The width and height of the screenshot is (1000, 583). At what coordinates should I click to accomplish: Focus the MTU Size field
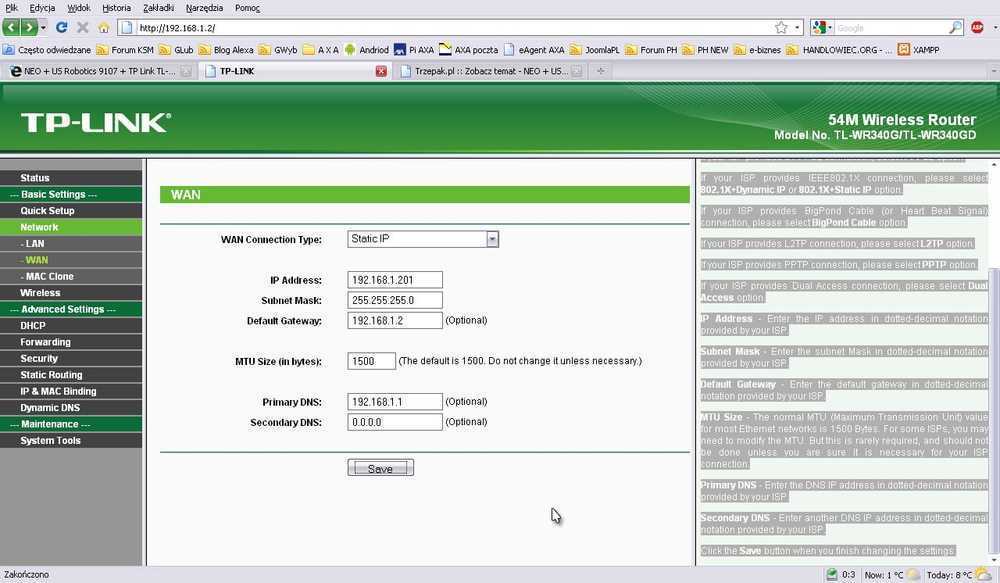pyautogui.click(x=371, y=361)
